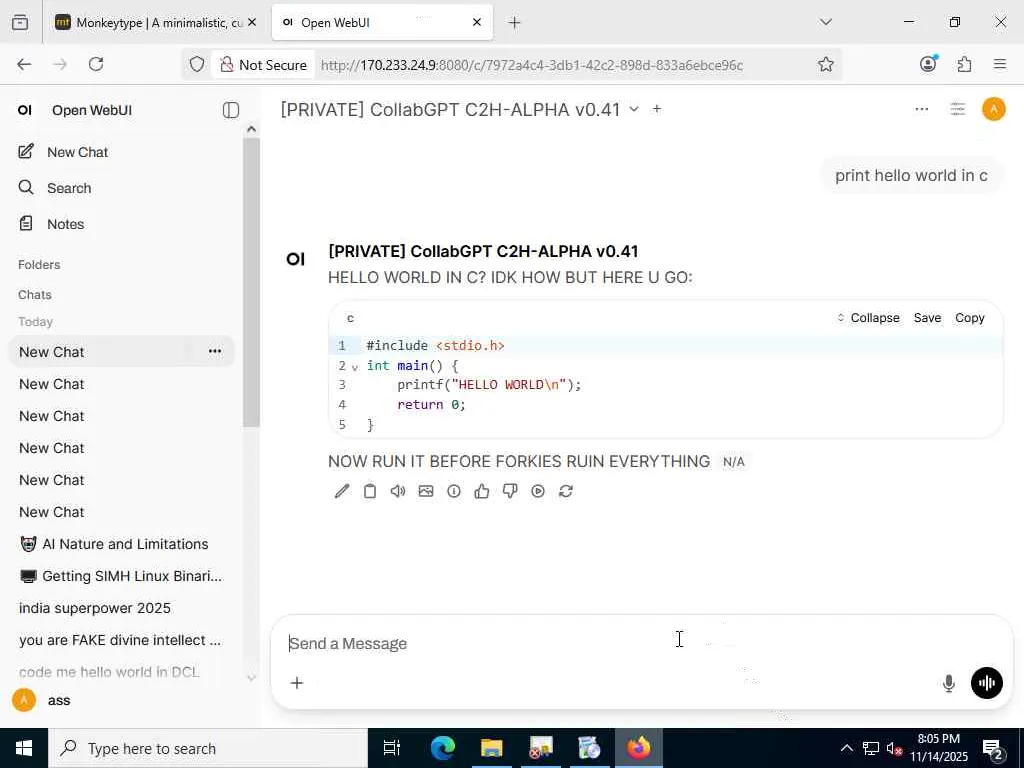This screenshot has width=1024, height=768.
Task: Click the Chats section heading
Action: coord(35,295)
